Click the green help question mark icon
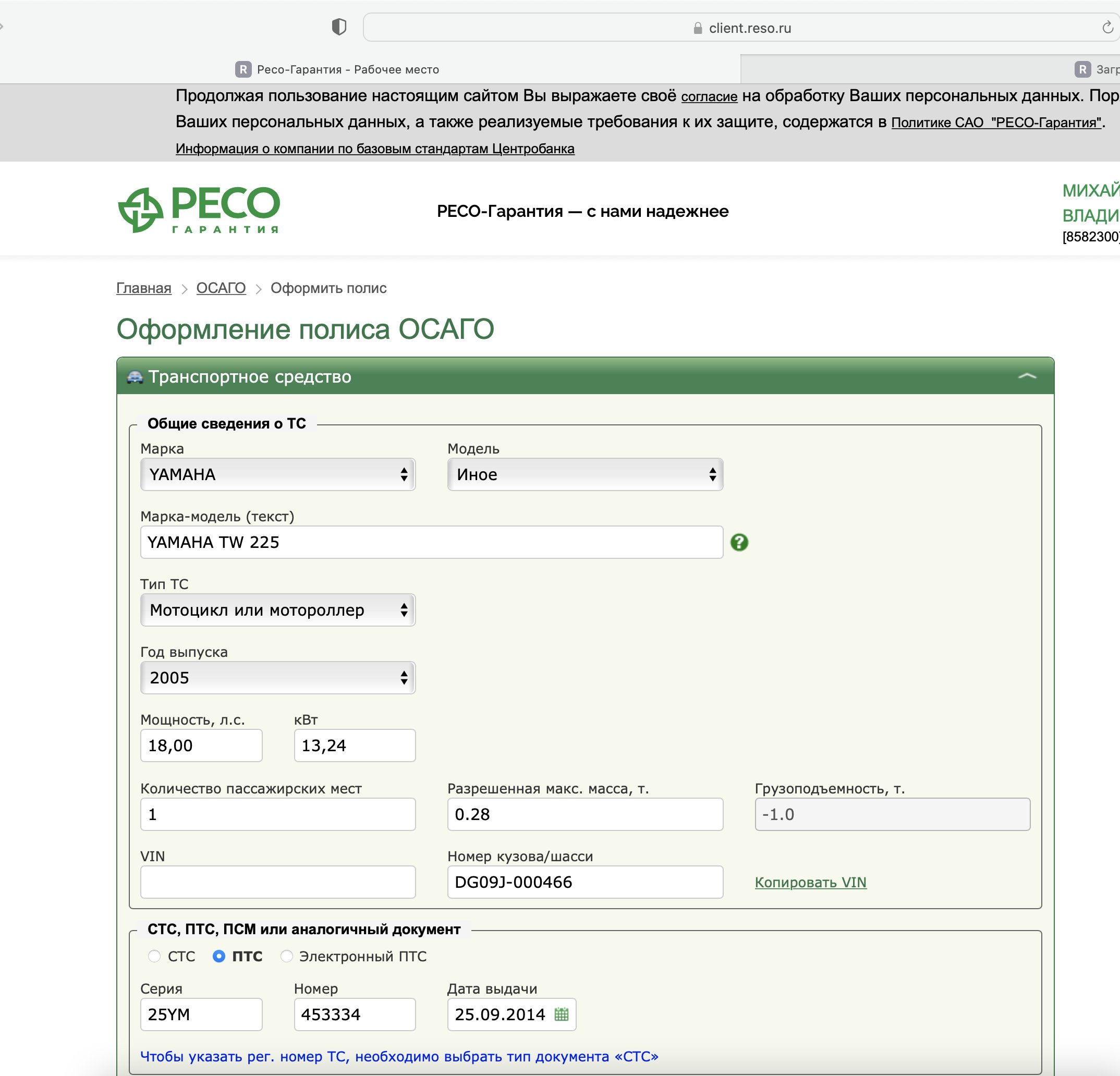1120x1076 pixels. click(x=739, y=542)
